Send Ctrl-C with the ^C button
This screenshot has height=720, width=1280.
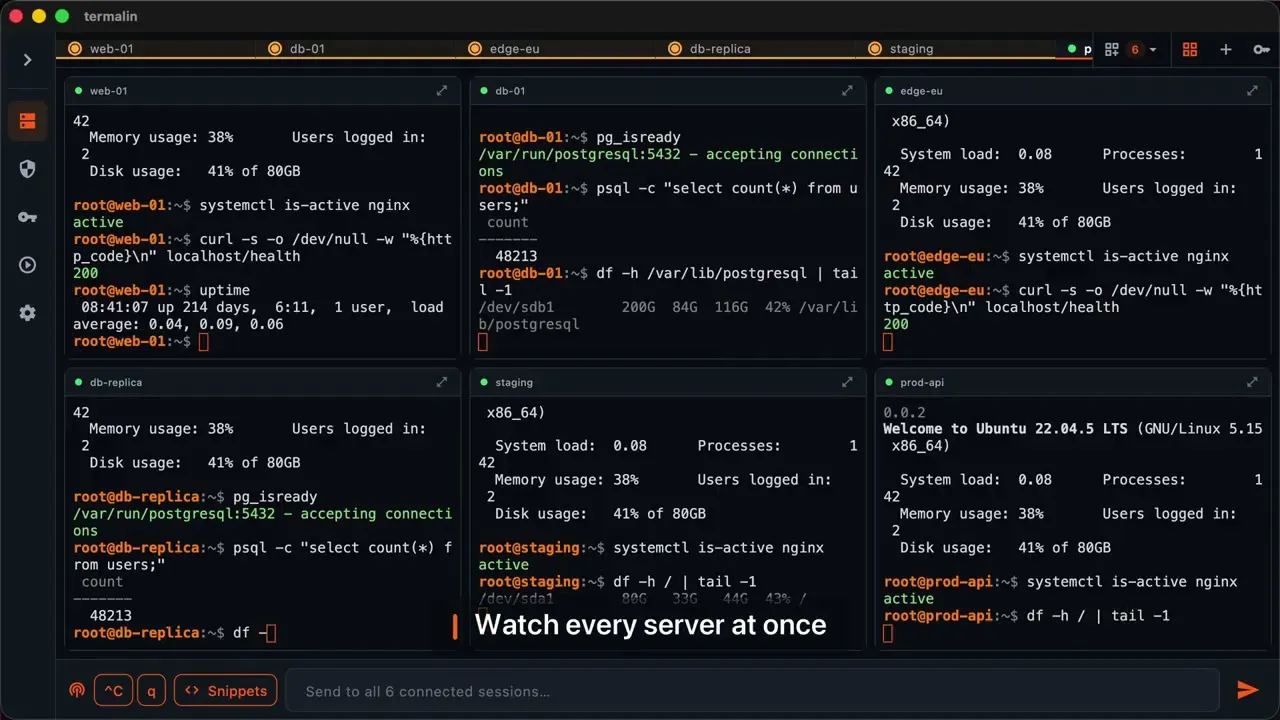[114, 690]
